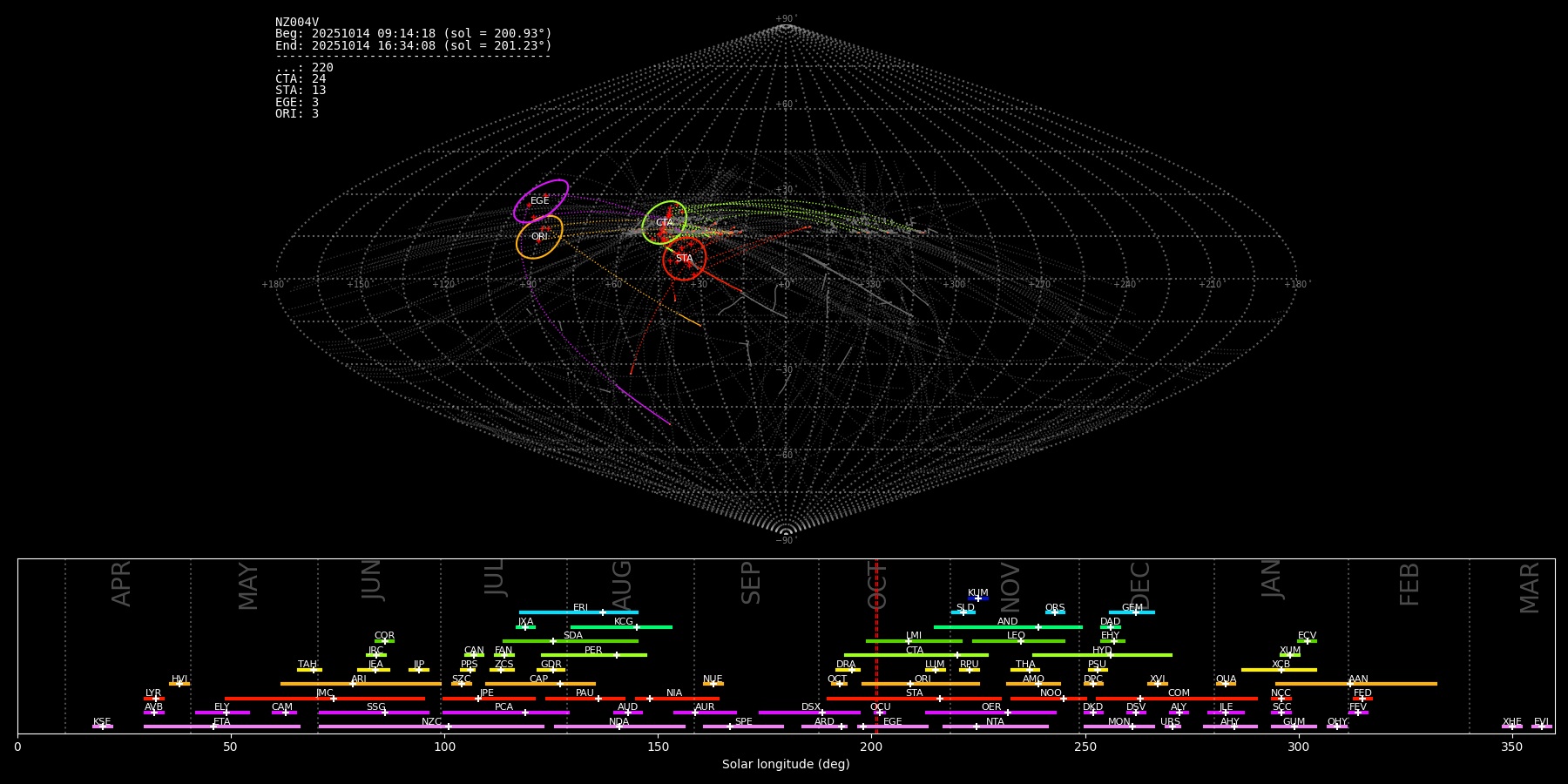Click the ECV shower label in timeline
Screen dimensions: 1568x784
(1307, 636)
